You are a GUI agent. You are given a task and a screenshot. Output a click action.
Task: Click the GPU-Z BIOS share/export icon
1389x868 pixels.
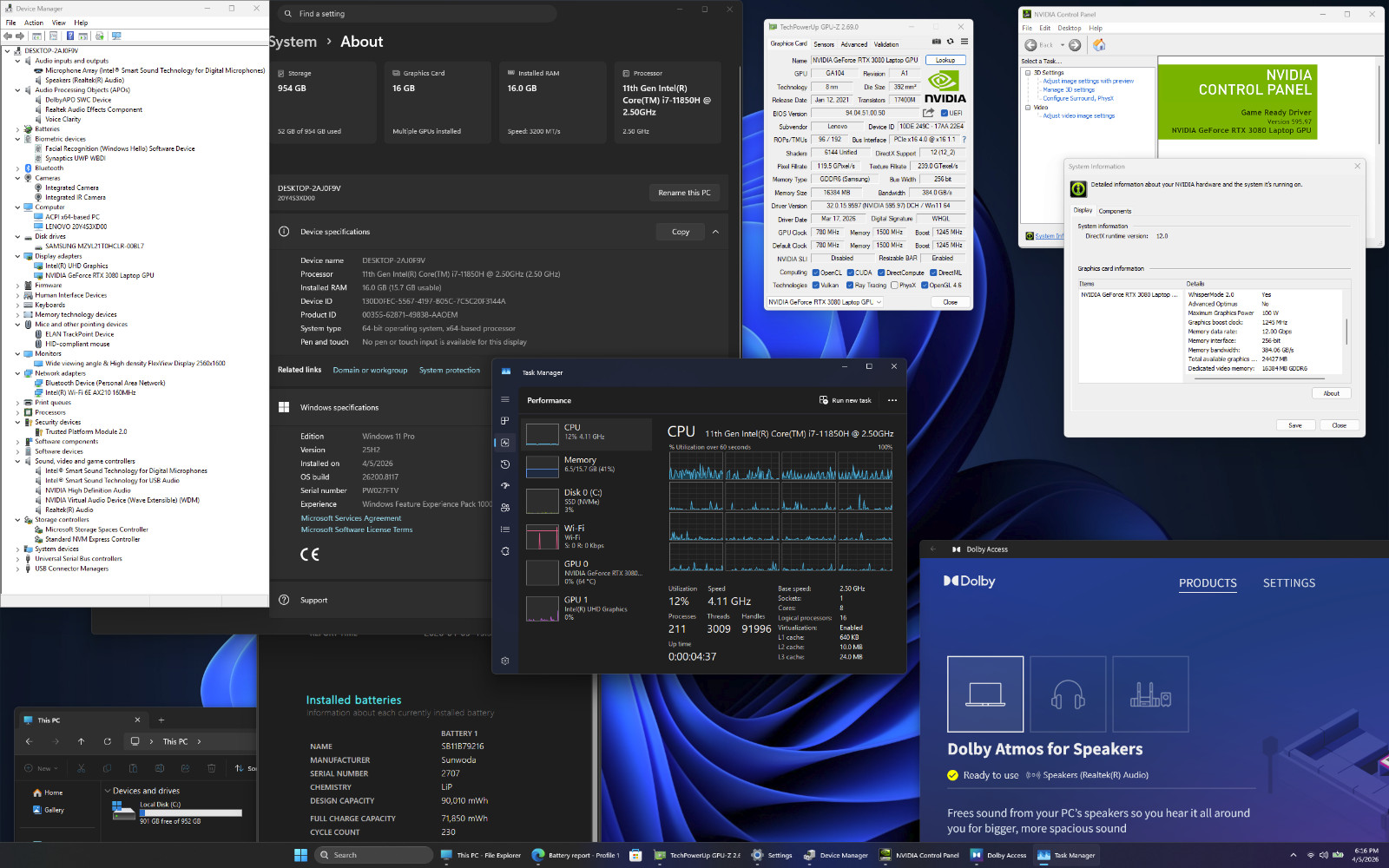pos(928,113)
